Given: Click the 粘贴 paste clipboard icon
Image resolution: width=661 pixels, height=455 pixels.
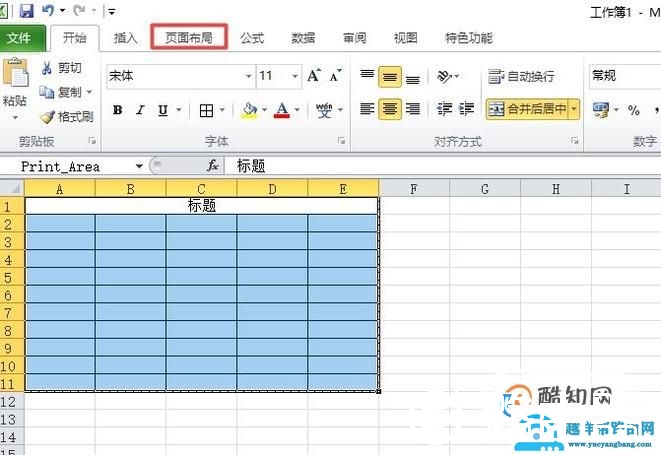Looking at the screenshot, I should (16, 74).
